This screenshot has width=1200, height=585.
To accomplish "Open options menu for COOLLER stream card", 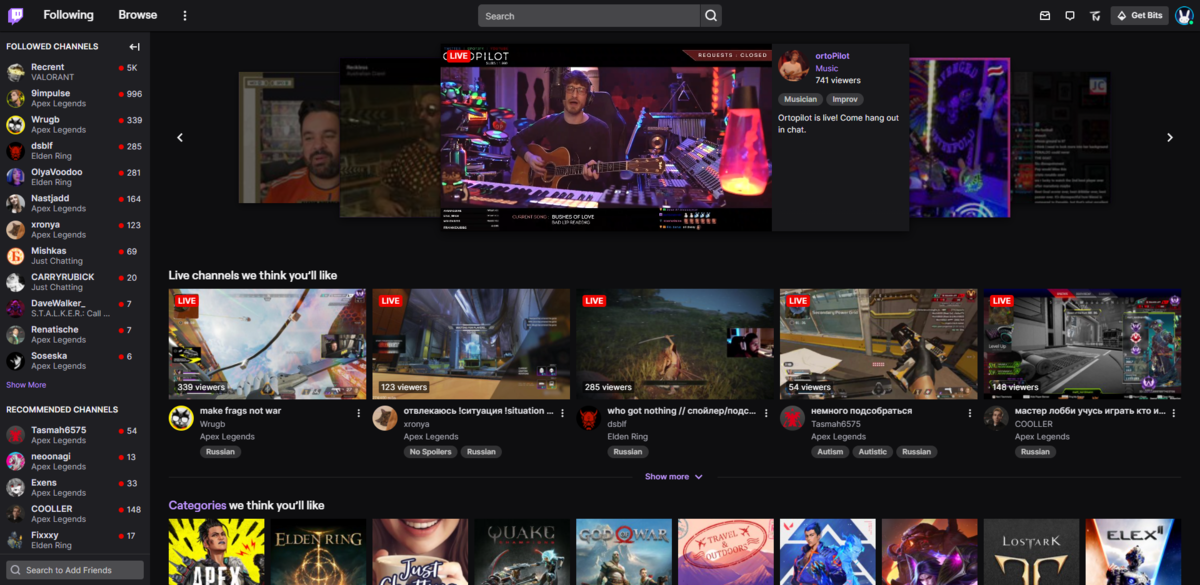I will click(1175, 412).
